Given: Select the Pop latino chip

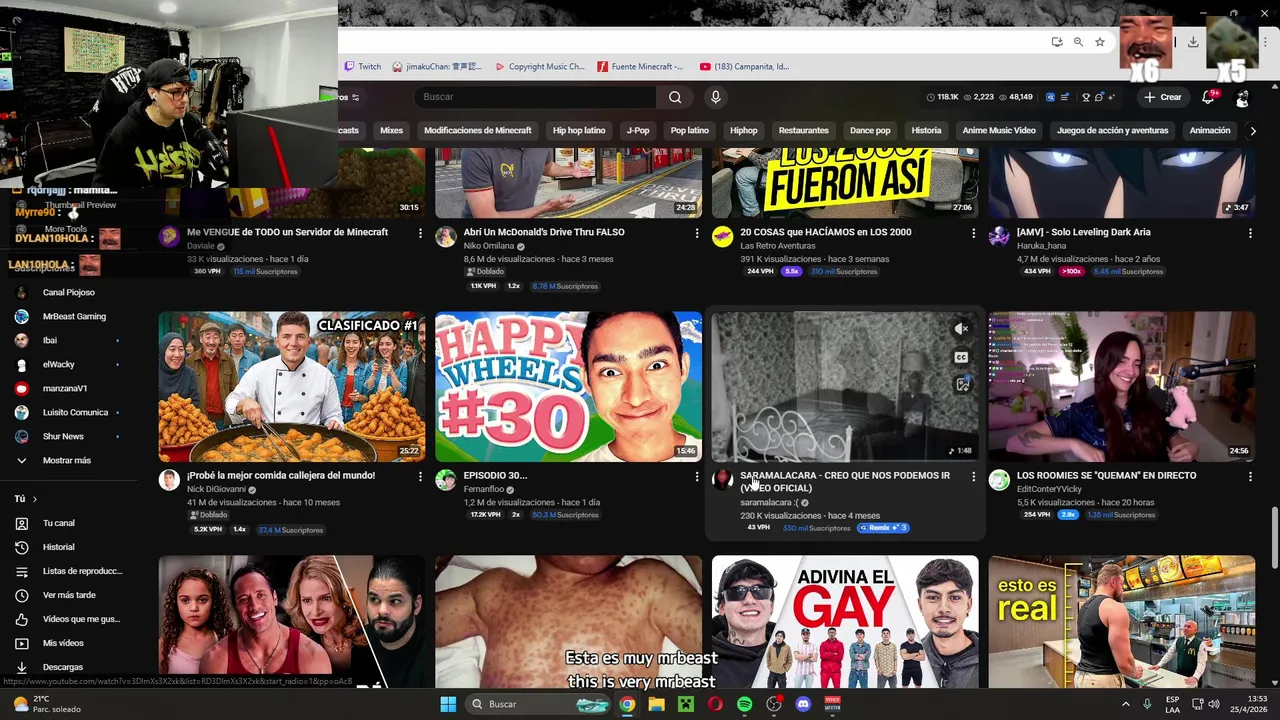Looking at the screenshot, I should [x=690, y=130].
